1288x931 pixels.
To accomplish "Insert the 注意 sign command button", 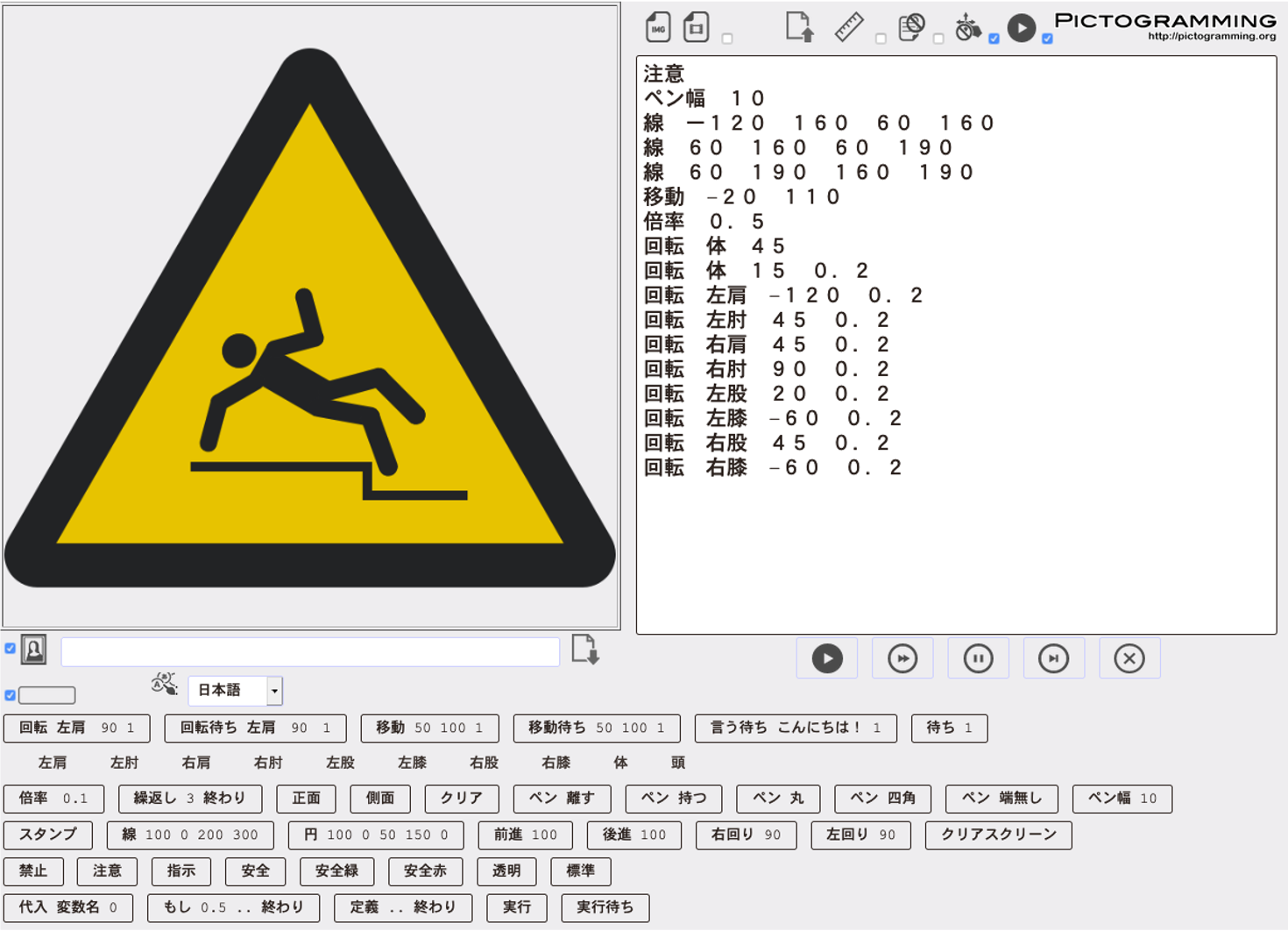I will [x=107, y=871].
